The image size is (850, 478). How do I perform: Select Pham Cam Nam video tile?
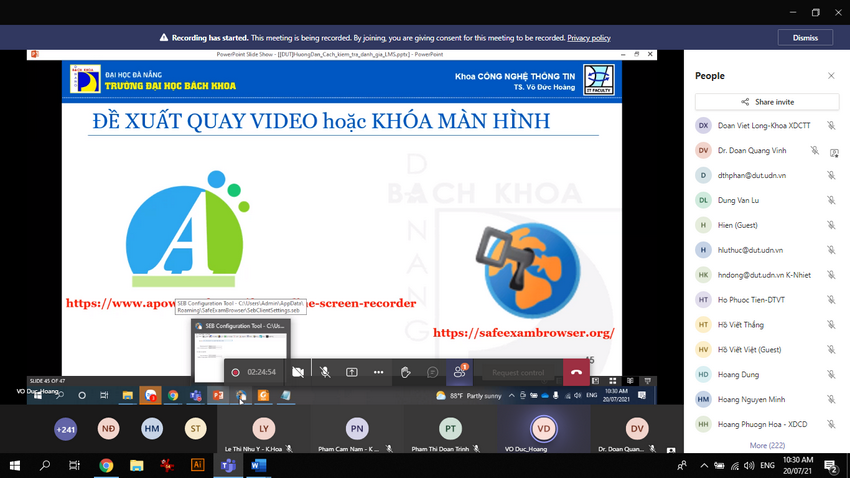(357, 429)
